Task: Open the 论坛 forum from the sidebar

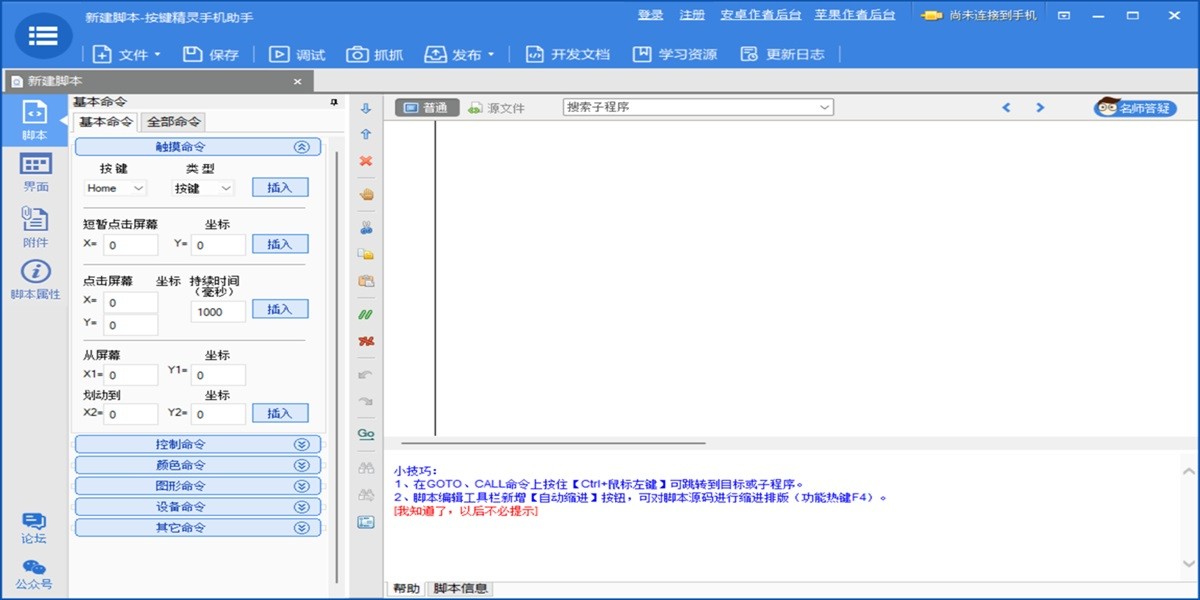Action: [x=34, y=530]
